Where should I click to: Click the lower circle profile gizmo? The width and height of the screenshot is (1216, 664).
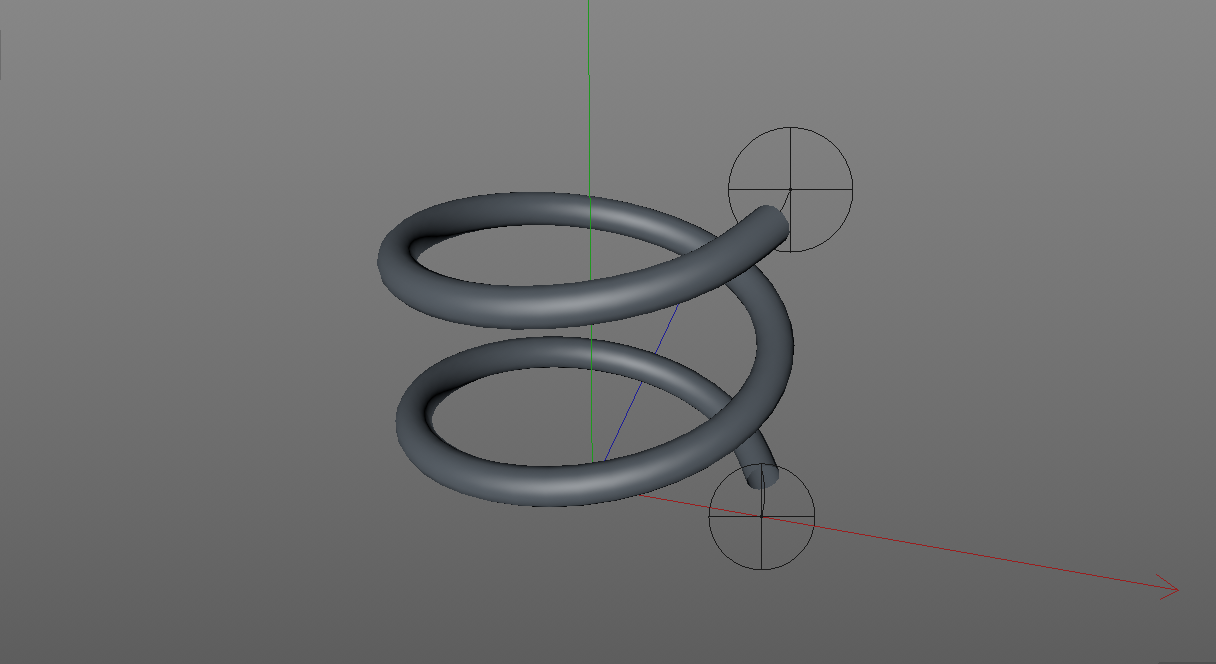click(x=762, y=517)
